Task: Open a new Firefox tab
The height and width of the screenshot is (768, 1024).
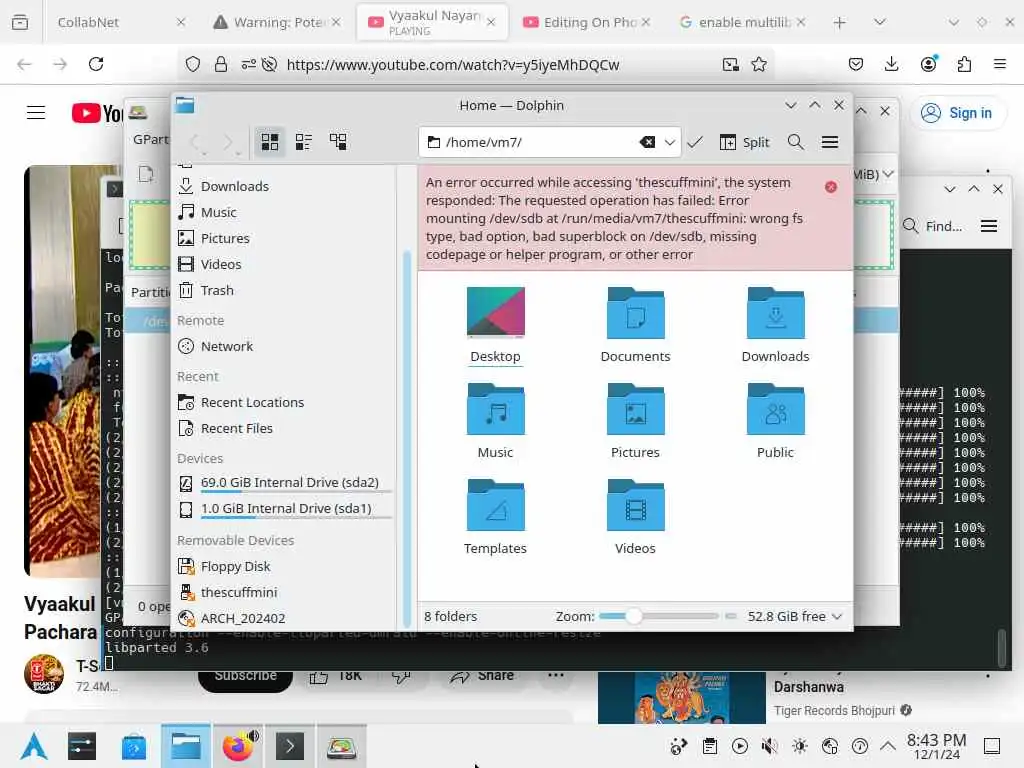Action: tap(840, 22)
